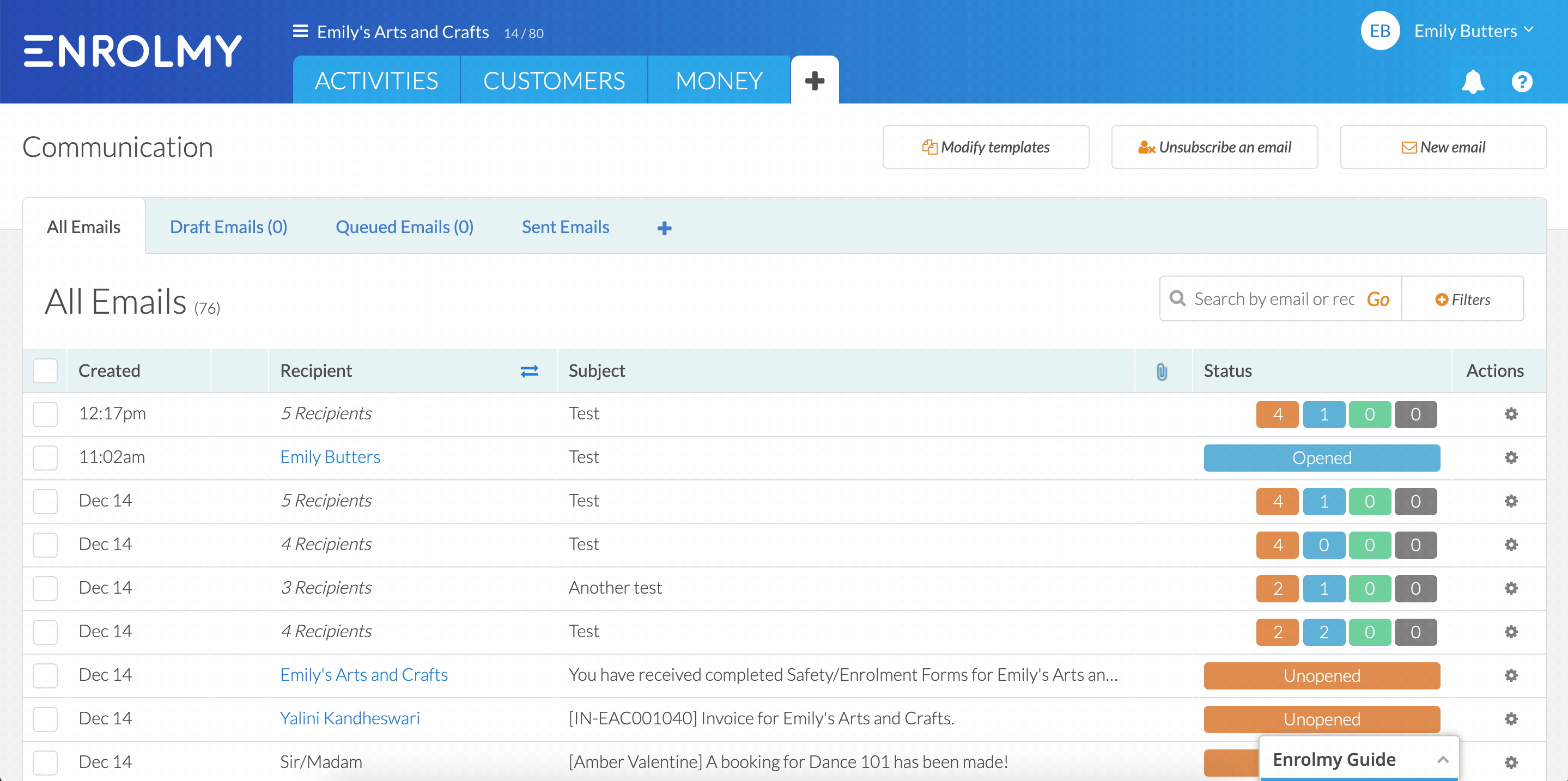Click the New email envelope icon

pyautogui.click(x=1407, y=147)
